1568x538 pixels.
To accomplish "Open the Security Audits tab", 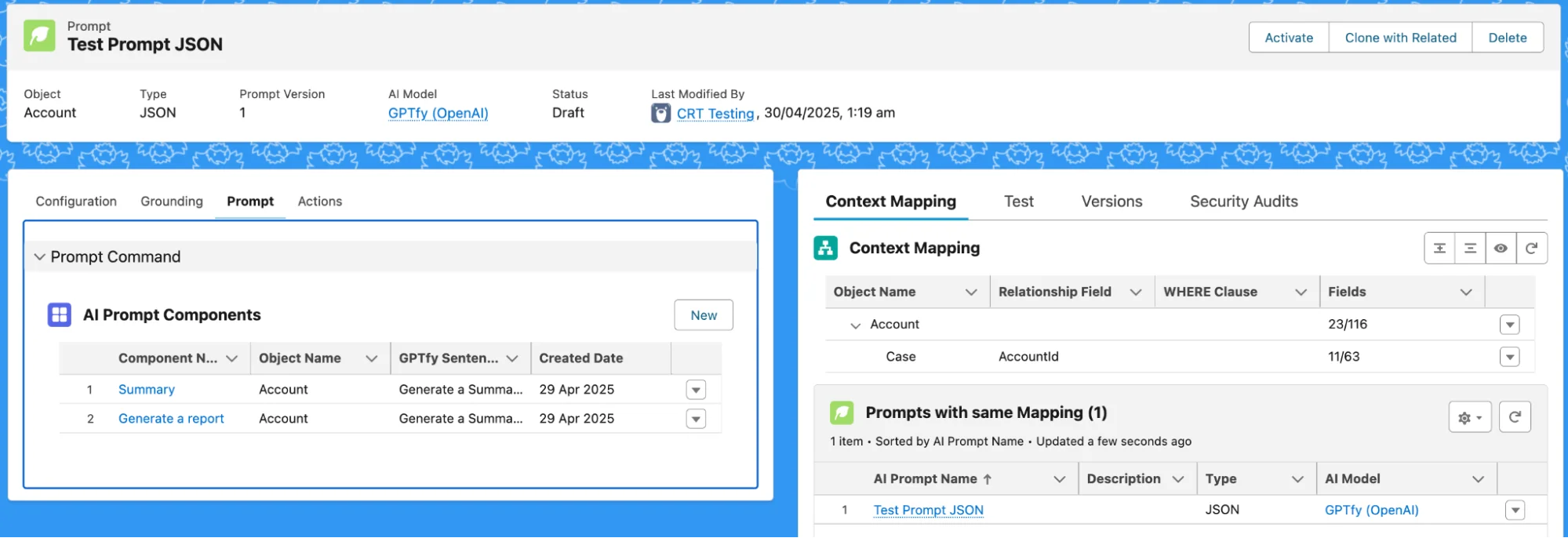I will (1244, 202).
